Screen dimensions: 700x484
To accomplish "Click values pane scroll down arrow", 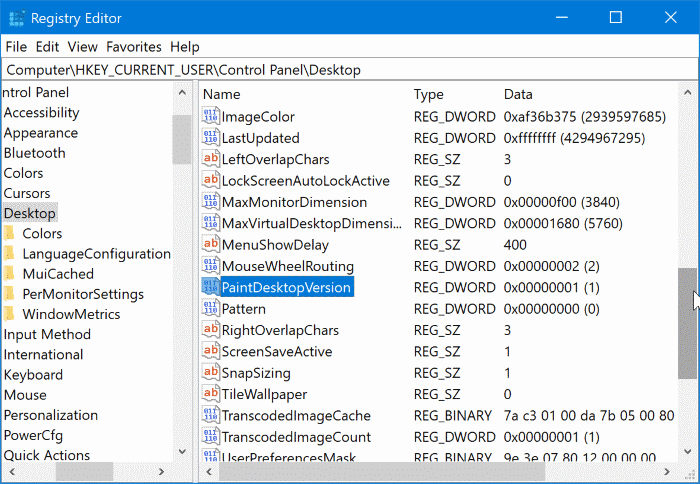I will (x=688, y=451).
